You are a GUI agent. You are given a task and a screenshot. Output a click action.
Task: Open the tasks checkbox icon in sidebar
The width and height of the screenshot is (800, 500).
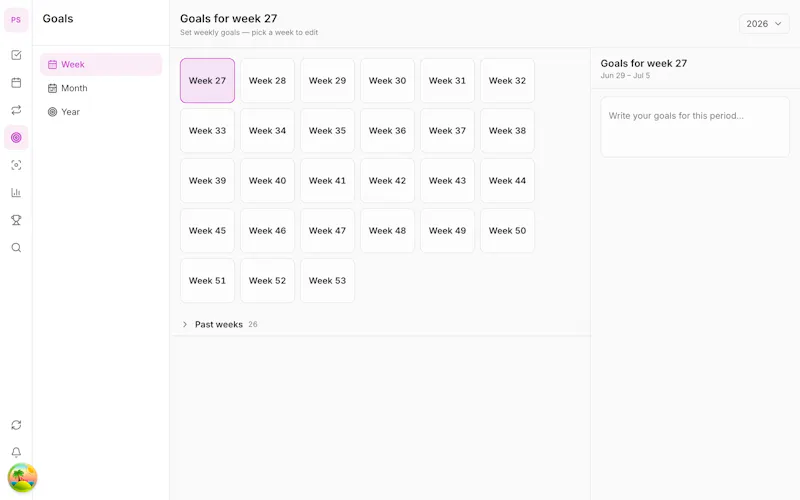pyautogui.click(x=16, y=55)
